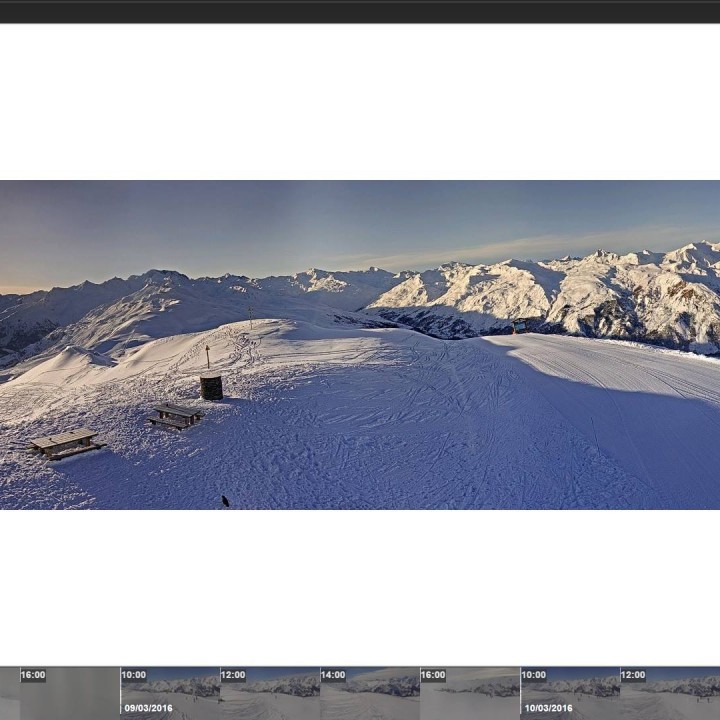The width and height of the screenshot is (720, 720).
Task: Select the 12:00 thumbnail of 10/03/2016
Action: point(670,693)
